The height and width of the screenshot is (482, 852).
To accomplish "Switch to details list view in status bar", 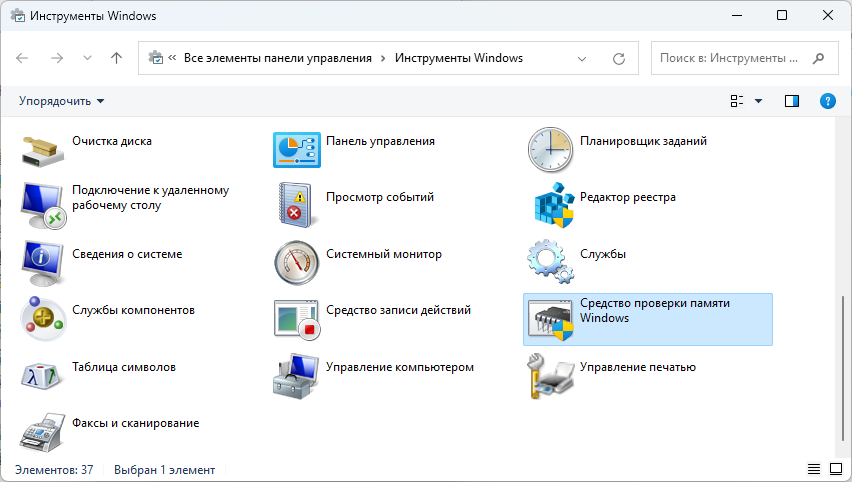I will coord(813,469).
